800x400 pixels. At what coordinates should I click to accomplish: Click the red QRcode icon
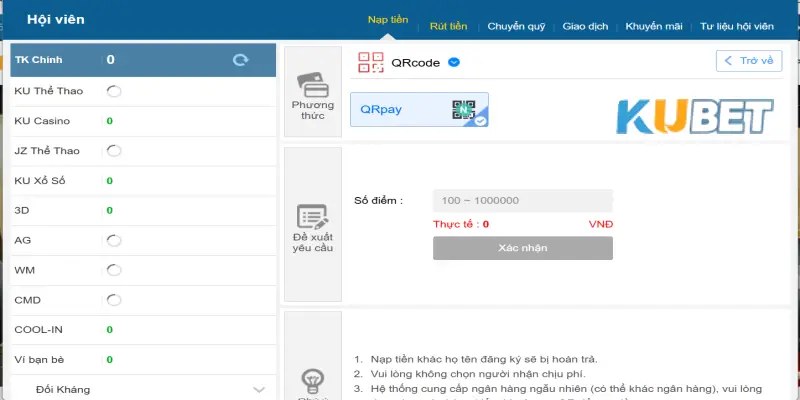371,62
